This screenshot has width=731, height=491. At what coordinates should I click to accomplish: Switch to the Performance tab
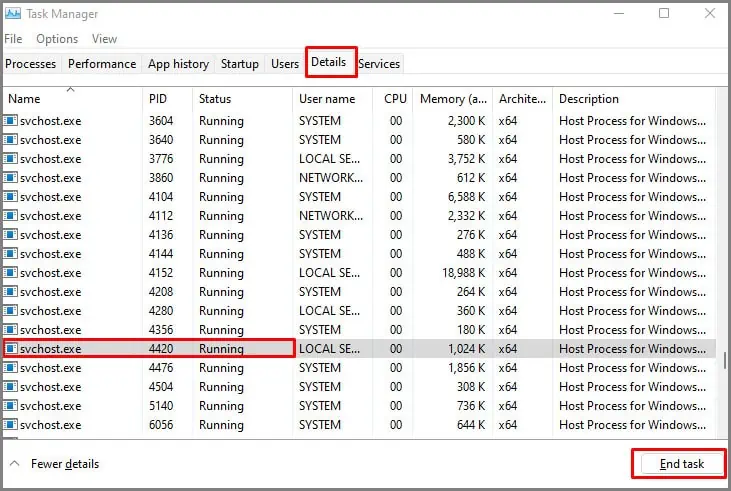point(102,64)
